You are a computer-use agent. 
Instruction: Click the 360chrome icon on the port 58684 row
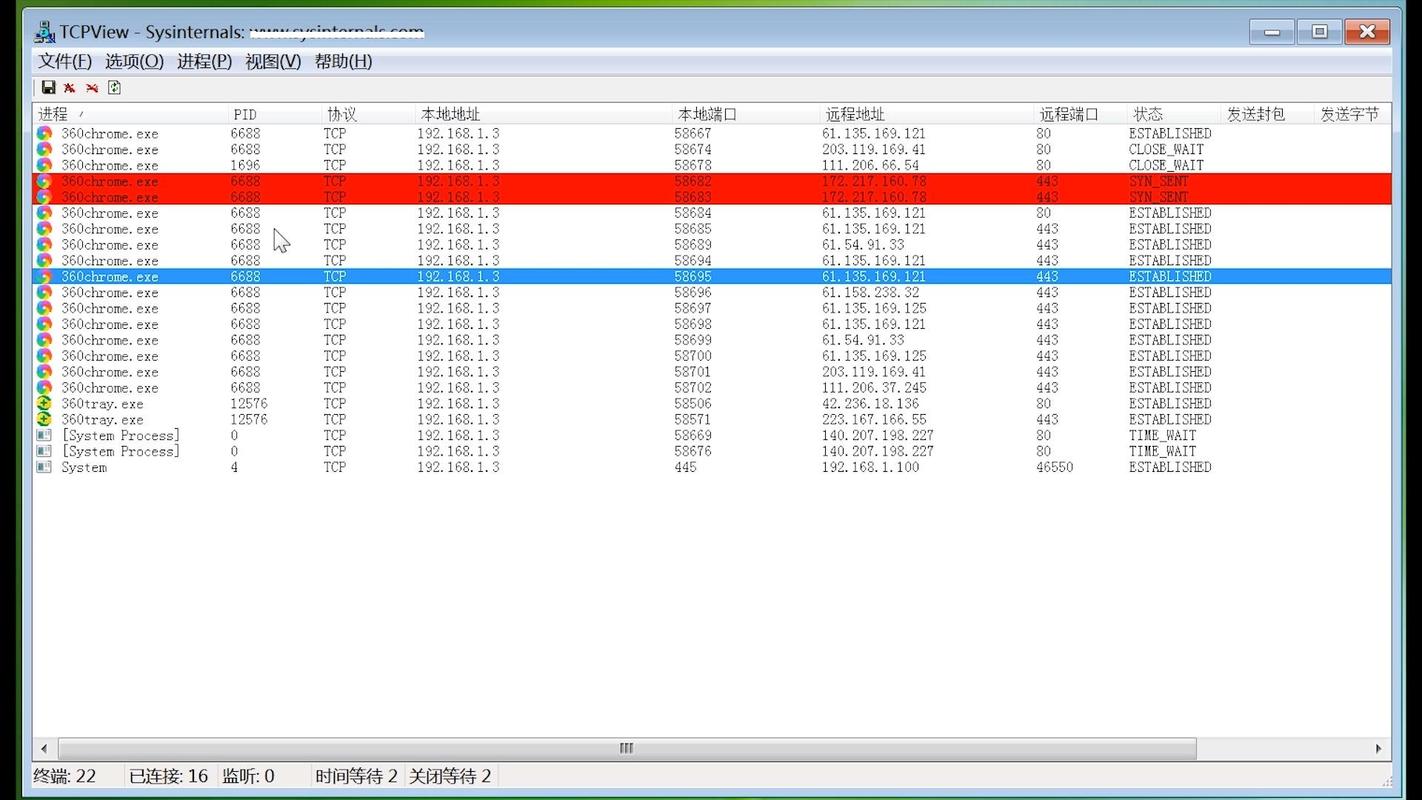click(x=44, y=213)
